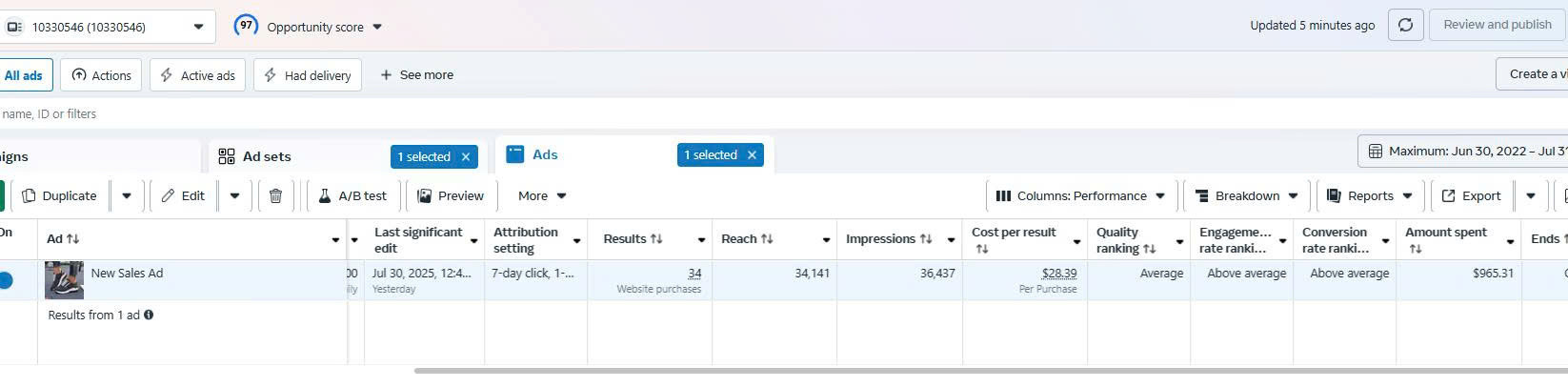
Task: Toggle the New Sales Ad on/off switch
Action: tap(6, 280)
